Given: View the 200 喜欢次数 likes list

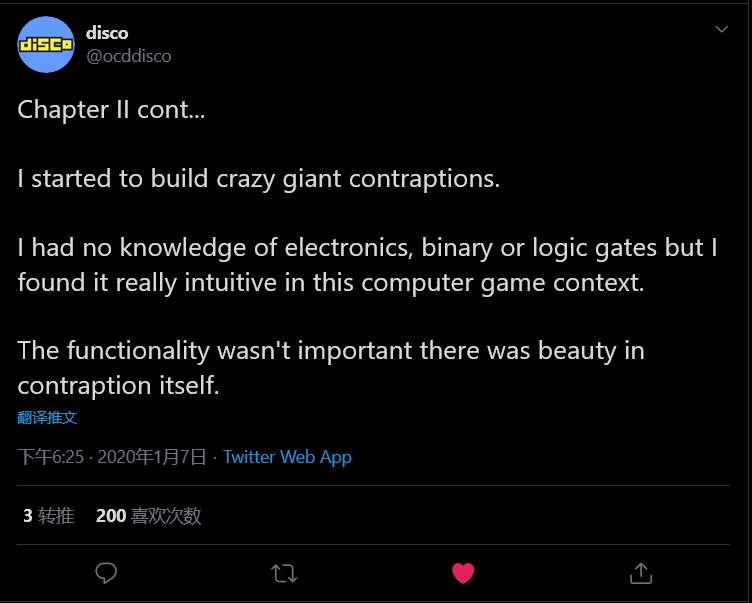Looking at the screenshot, I should (x=149, y=516).
